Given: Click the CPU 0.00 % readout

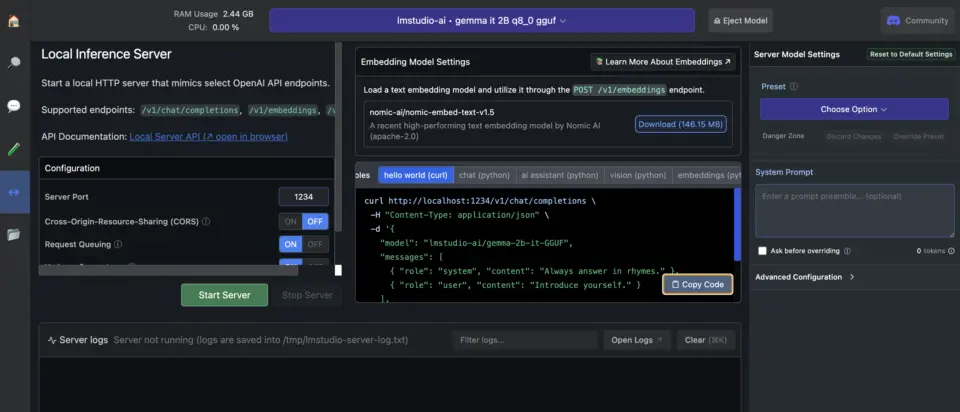Looking at the screenshot, I should click(214, 27).
